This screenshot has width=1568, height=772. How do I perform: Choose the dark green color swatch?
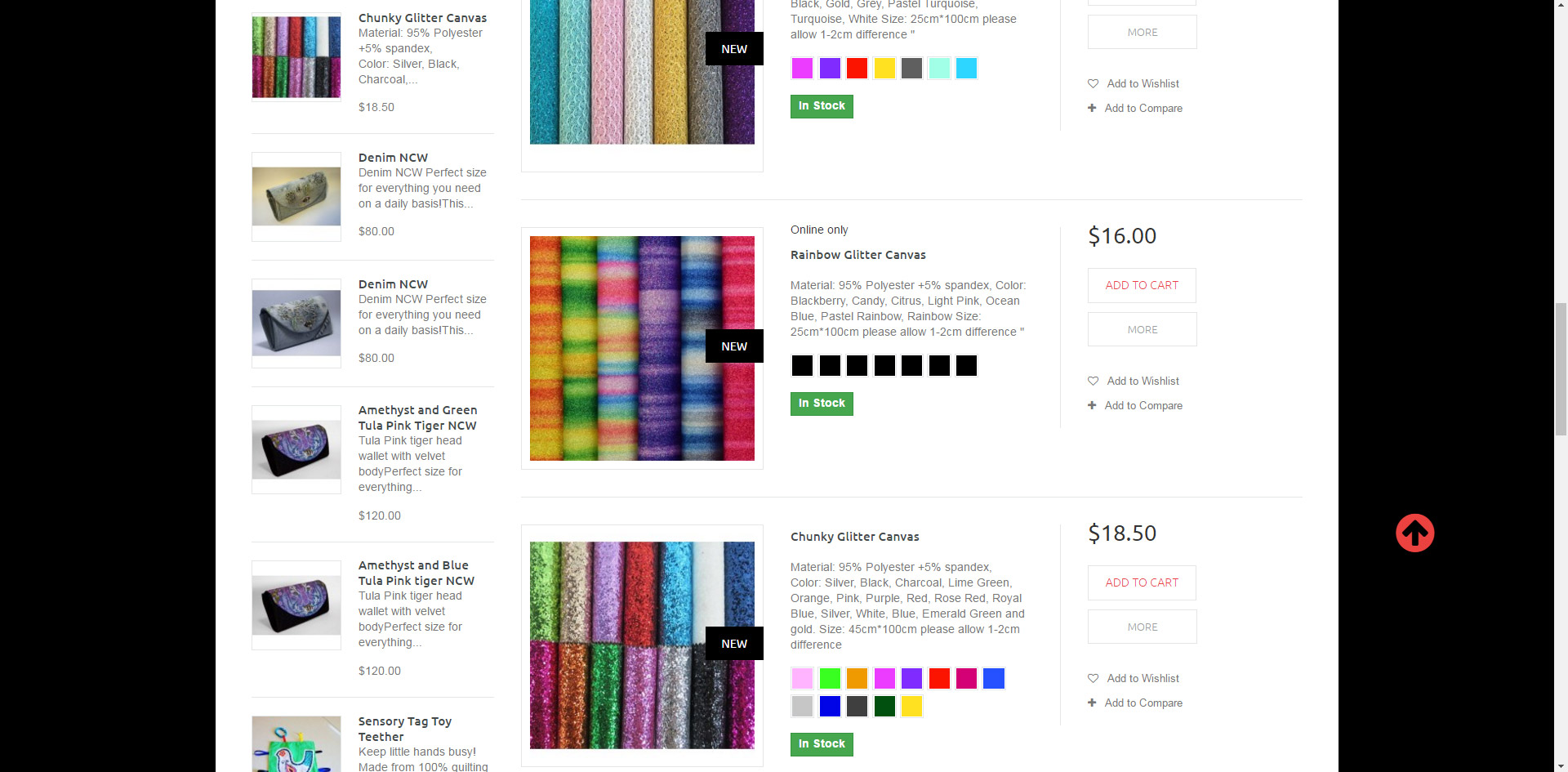pos(884,706)
